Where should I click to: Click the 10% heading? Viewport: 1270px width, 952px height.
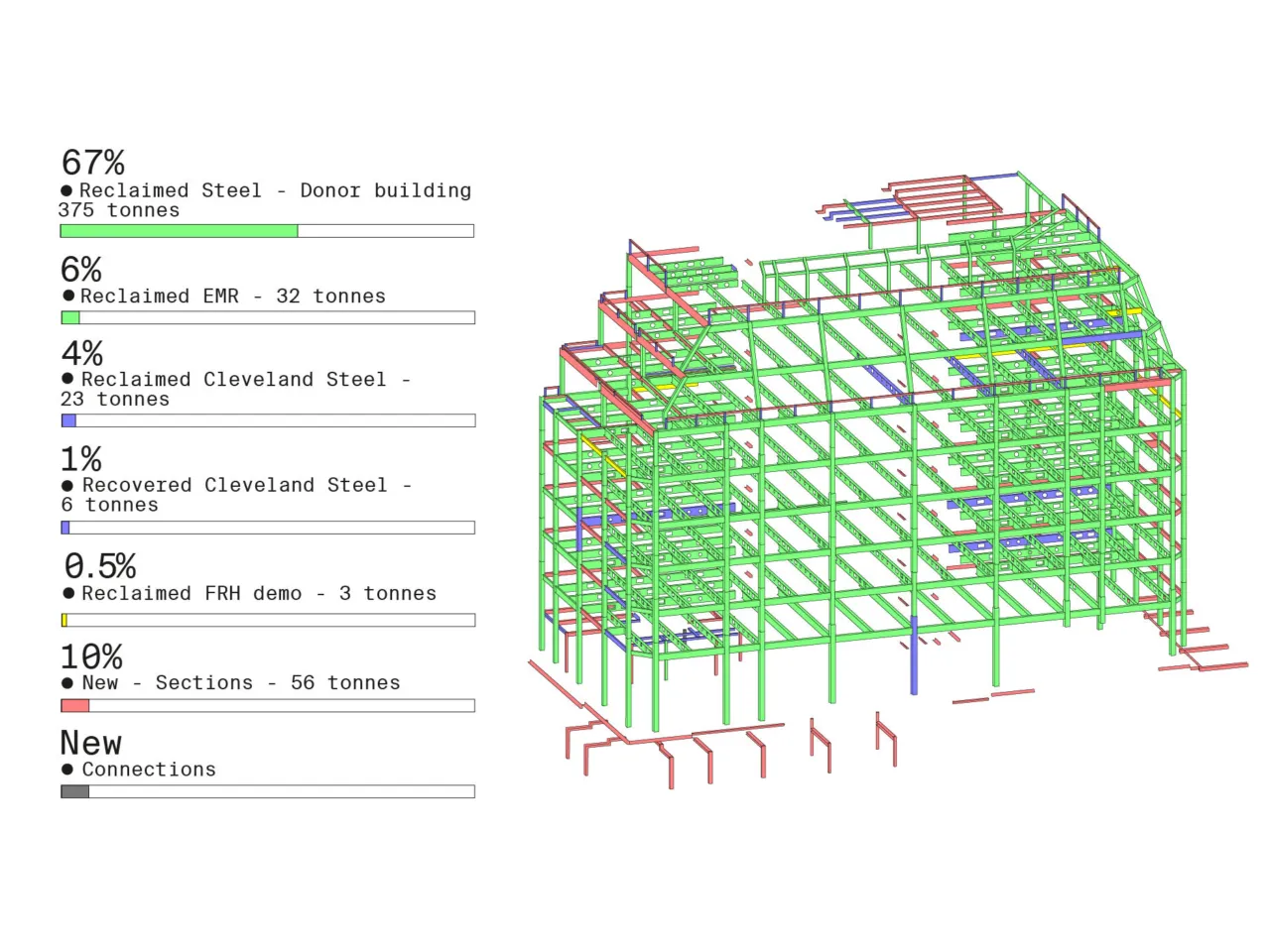[91, 656]
